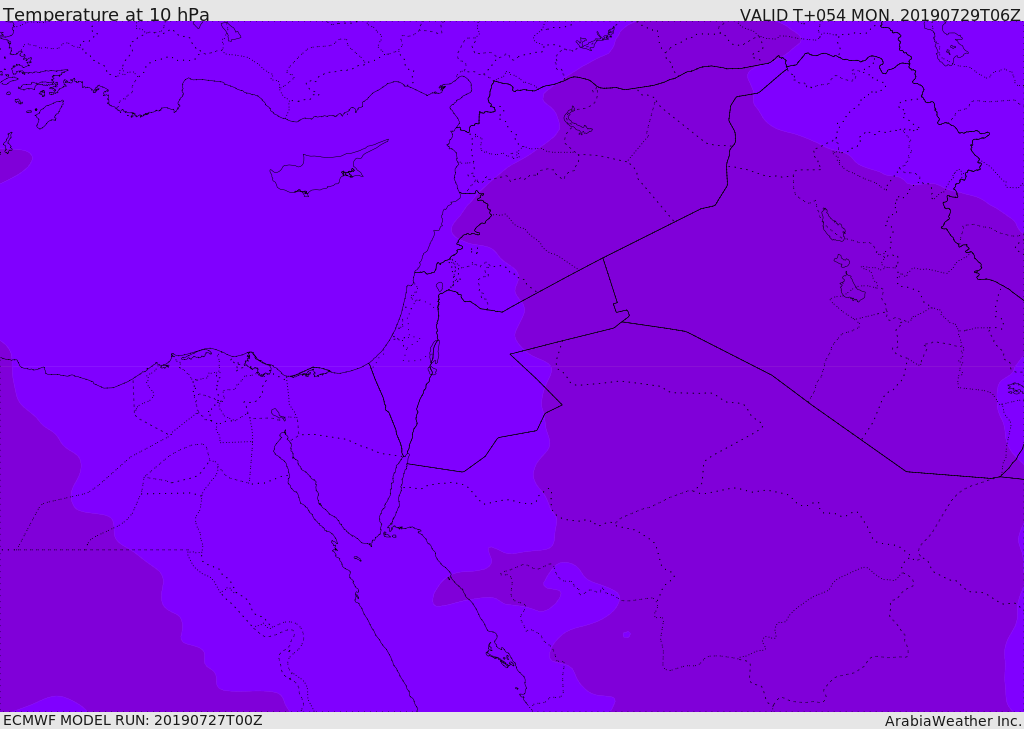Click the 'VALID T+054 MON. 20190729T06Z' label
Screen dimensions: 1024x729
[880, 14]
